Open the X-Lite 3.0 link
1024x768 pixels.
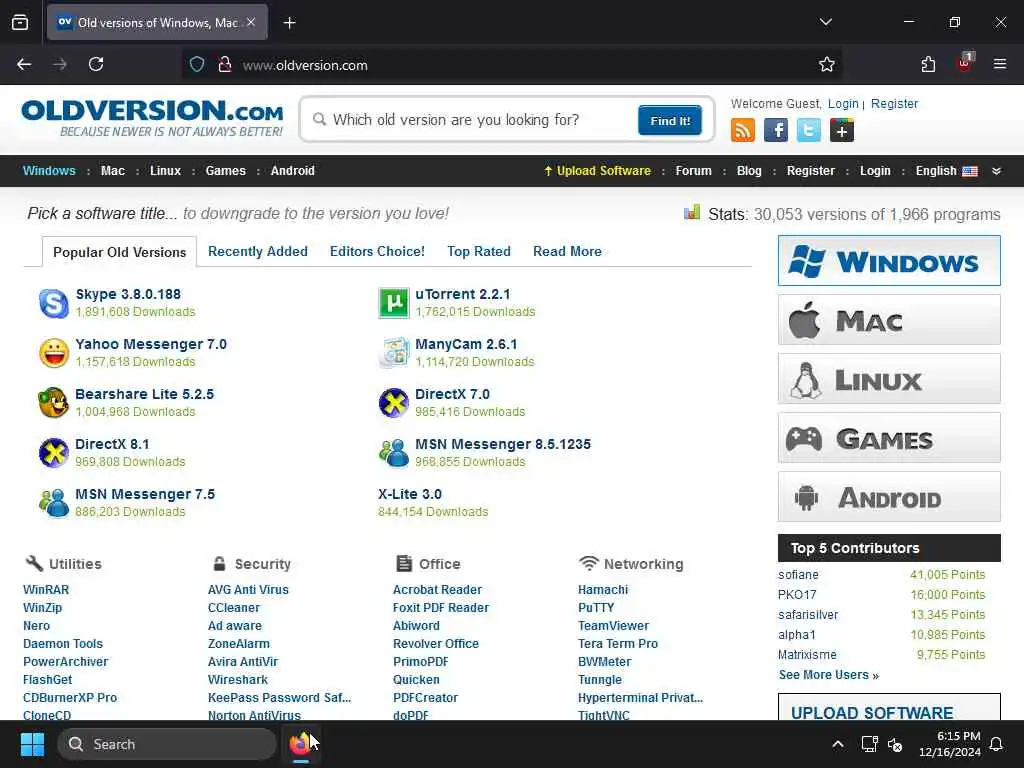[409, 494]
